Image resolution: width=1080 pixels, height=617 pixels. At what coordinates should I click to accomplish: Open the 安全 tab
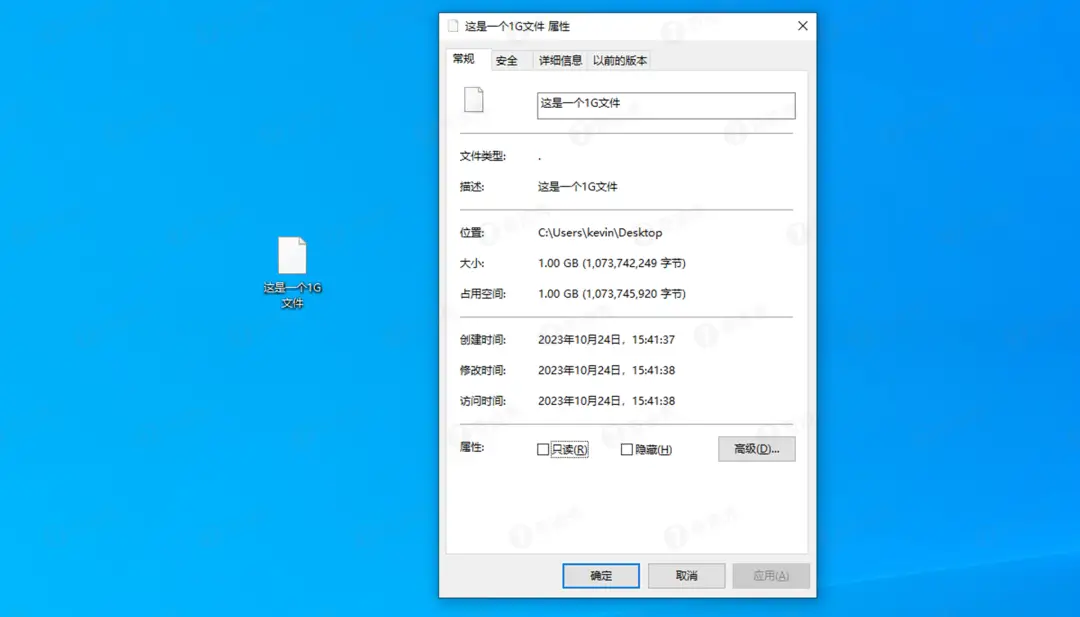[507, 61]
